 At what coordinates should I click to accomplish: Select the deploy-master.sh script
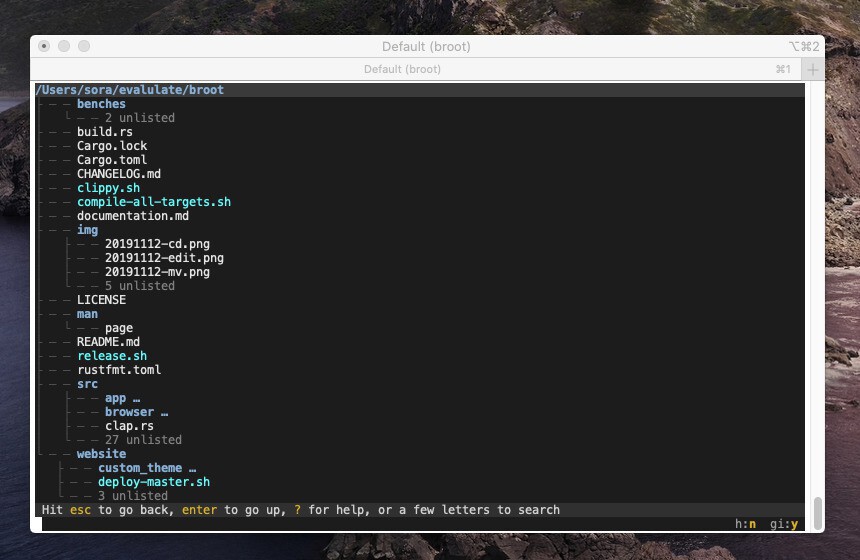point(154,482)
